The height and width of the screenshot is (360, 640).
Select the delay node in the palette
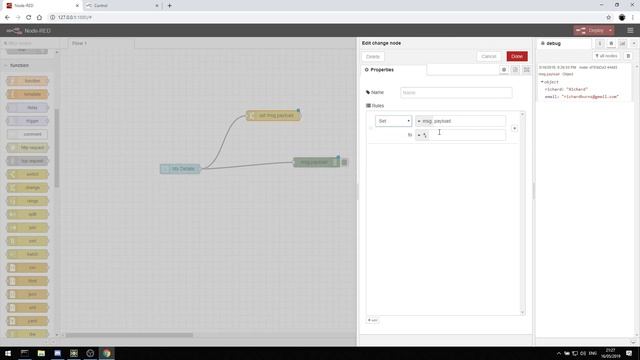coord(27,108)
